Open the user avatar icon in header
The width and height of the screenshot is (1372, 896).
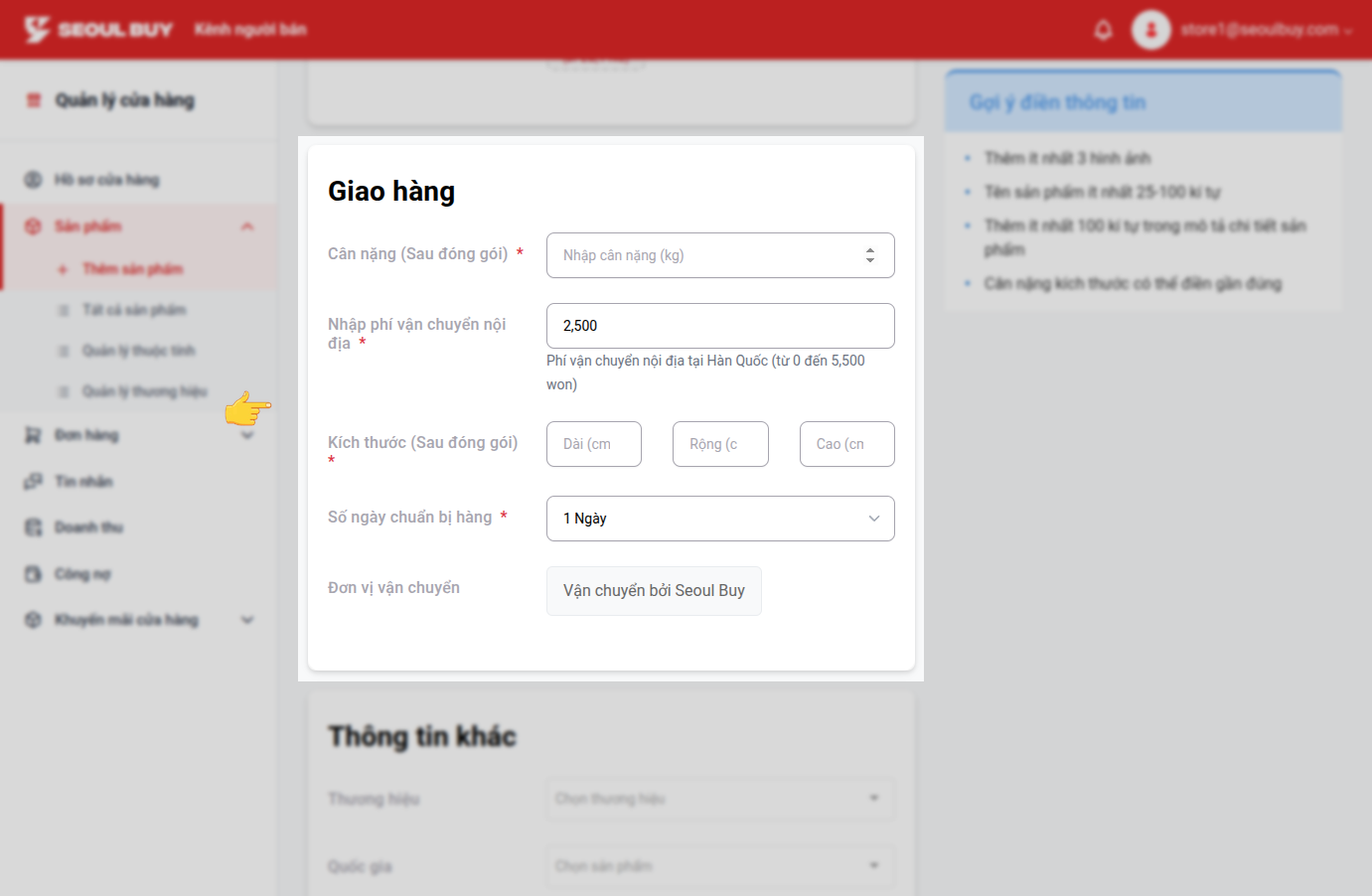coord(1150,30)
